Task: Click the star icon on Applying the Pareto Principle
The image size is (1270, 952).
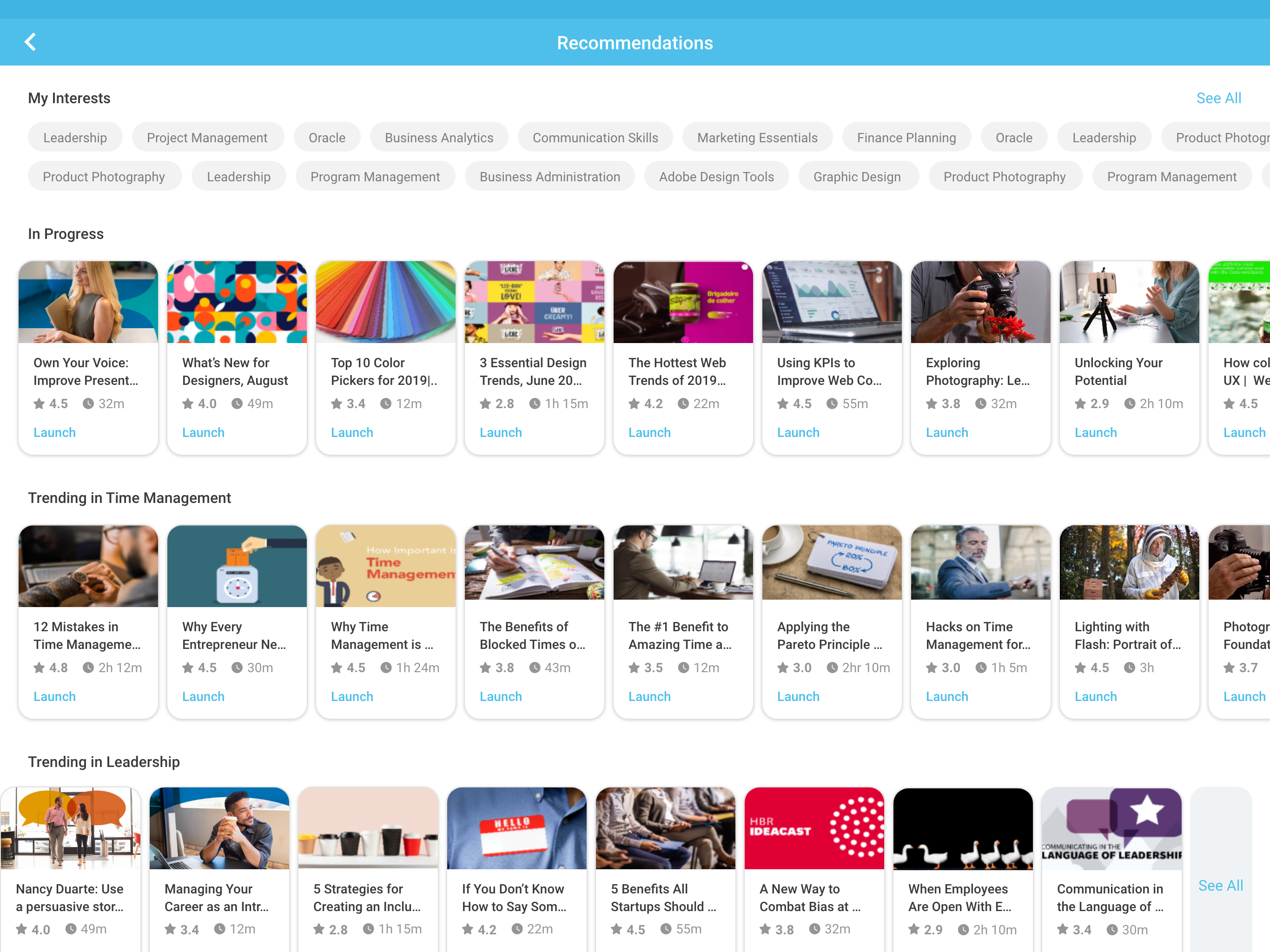Action: coord(782,668)
